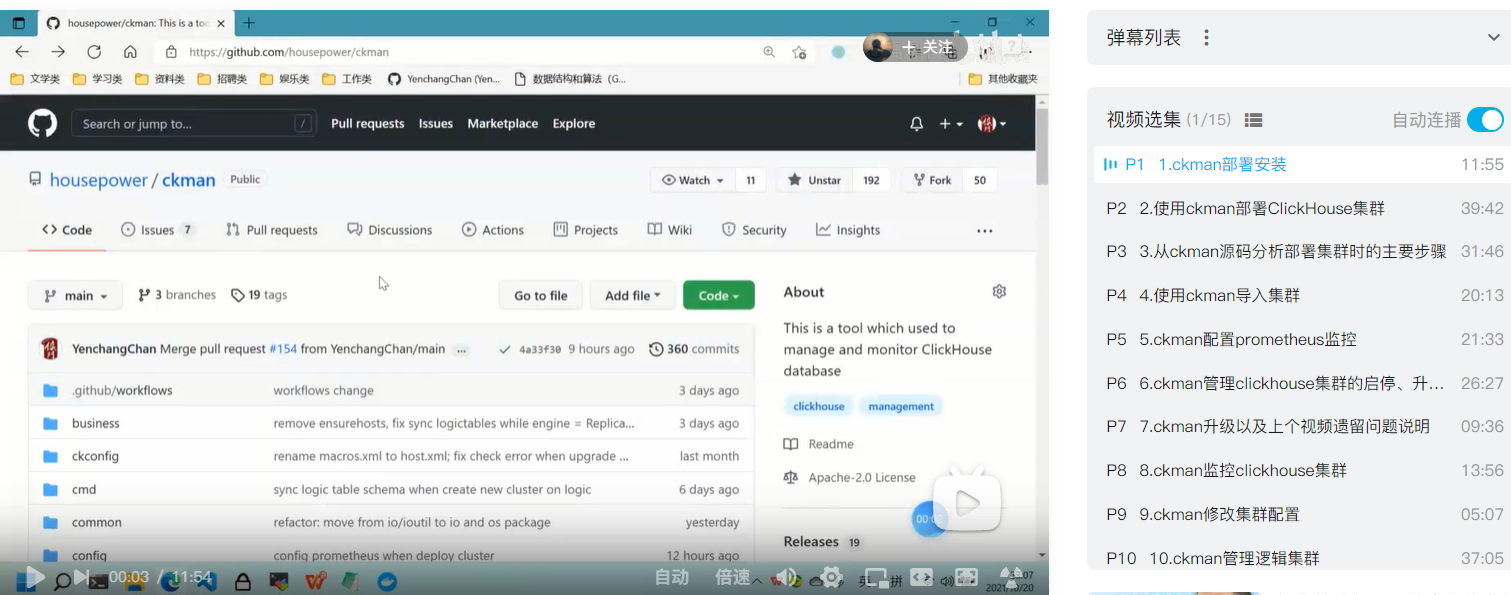This screenshot has width=1511, height=595.
Task: Open the user avatar dropdown menu
Action: (x=992, y=124)
